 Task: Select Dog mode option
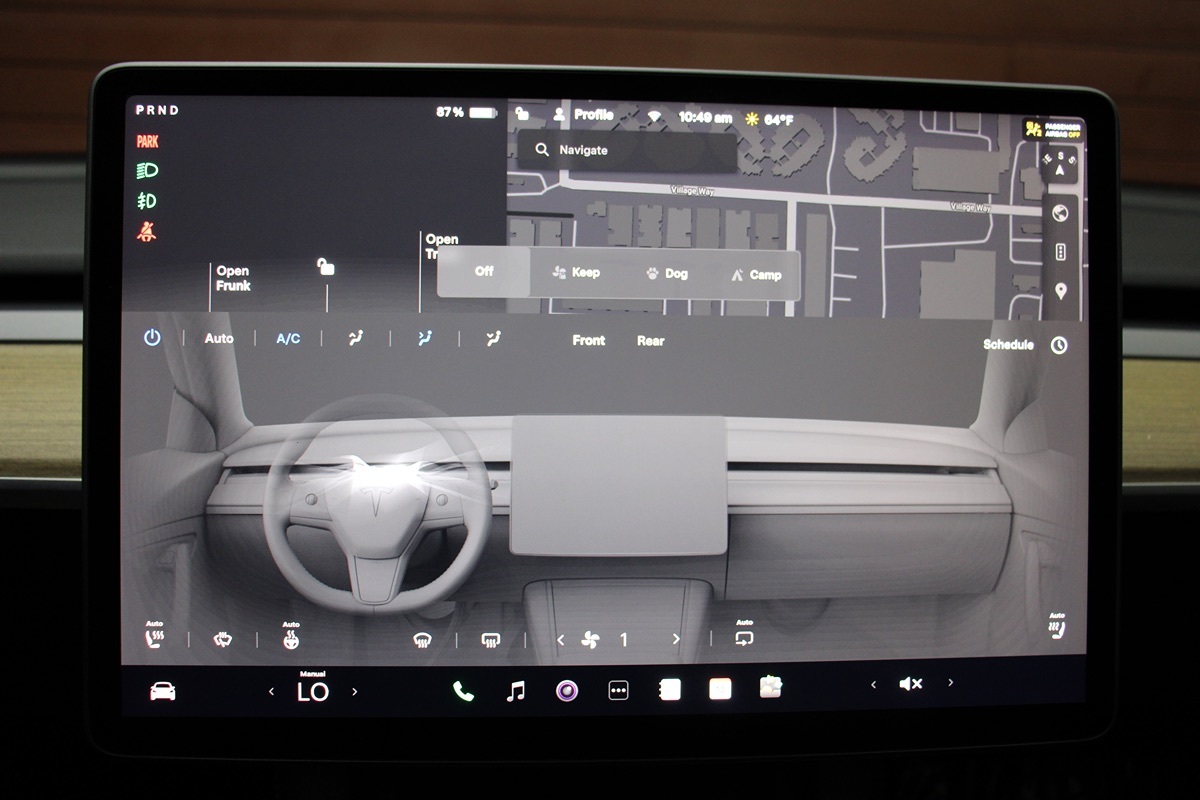point(667,273)
